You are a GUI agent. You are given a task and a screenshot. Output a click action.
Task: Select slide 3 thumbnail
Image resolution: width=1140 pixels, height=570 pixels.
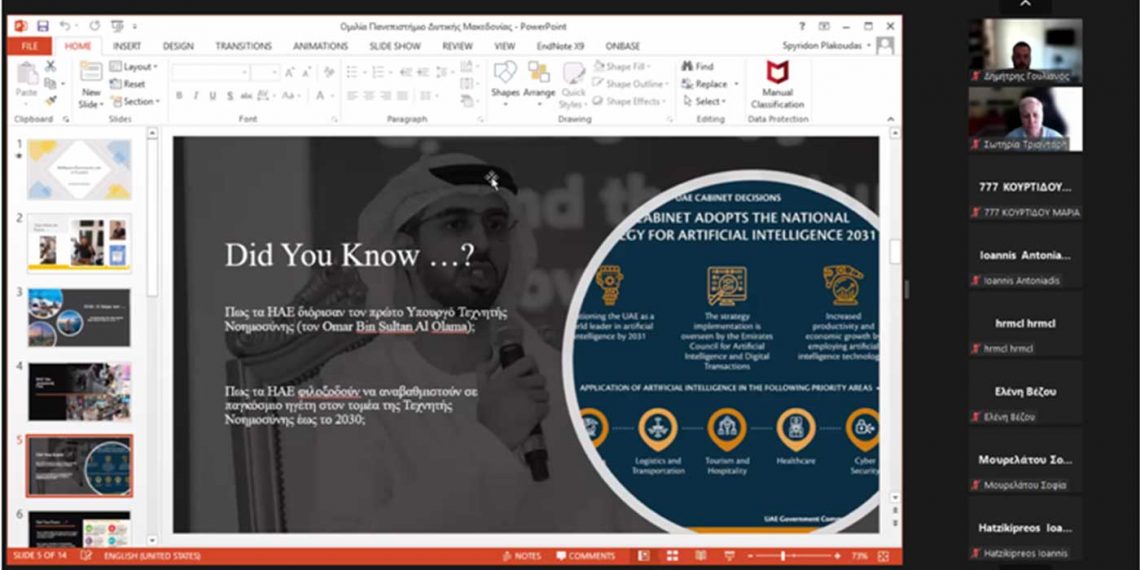coord(79,317)
